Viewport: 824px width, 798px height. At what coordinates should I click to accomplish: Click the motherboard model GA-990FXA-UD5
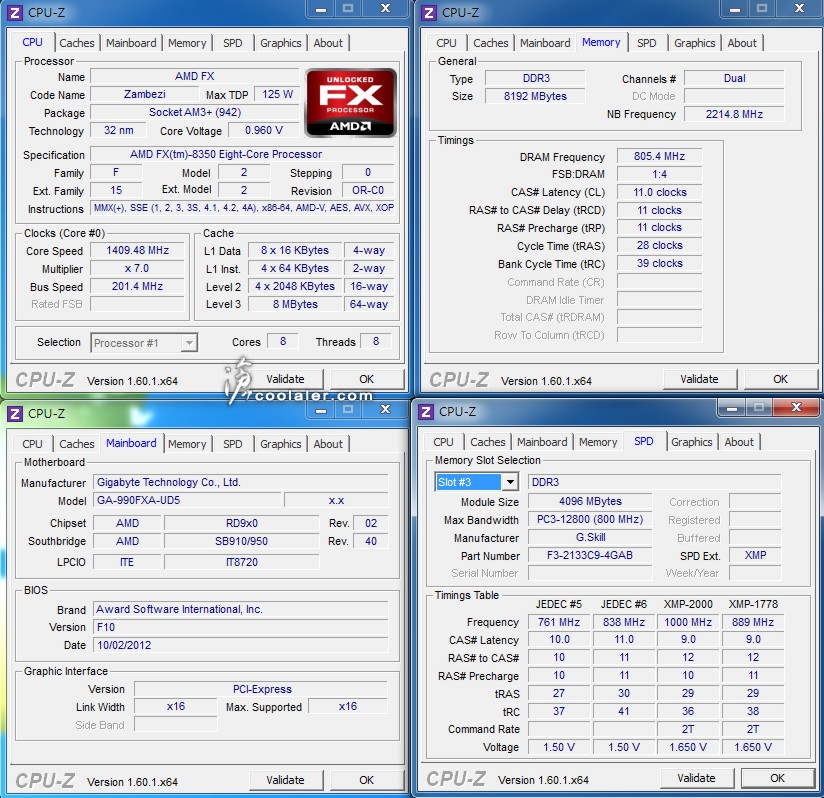click(x=187, y=500)
